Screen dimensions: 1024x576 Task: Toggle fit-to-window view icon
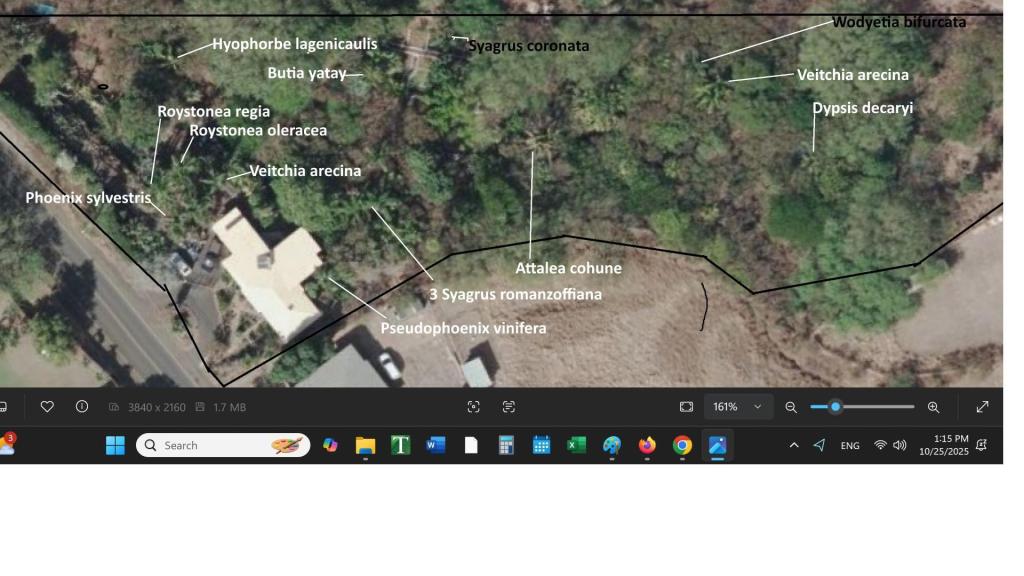(686, 407)
